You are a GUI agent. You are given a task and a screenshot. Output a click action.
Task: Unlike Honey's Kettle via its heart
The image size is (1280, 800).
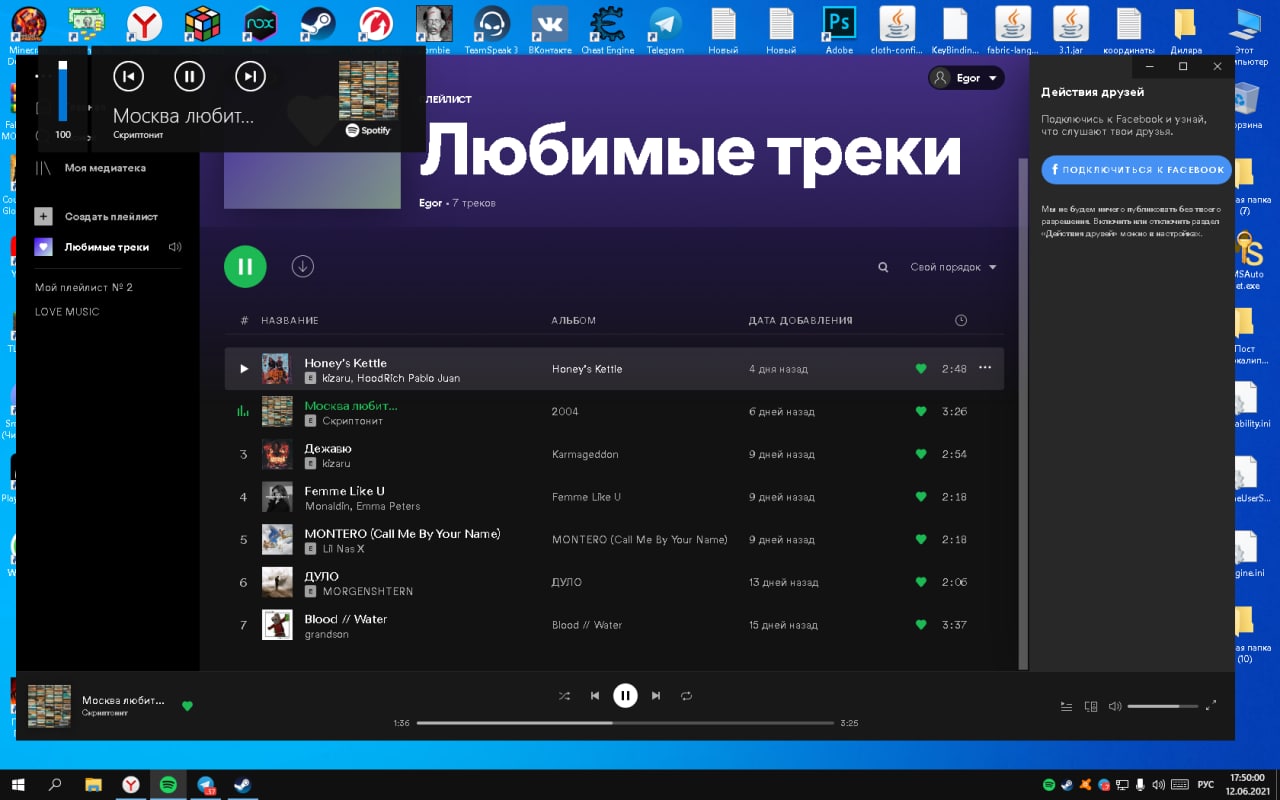click(921, 369)
